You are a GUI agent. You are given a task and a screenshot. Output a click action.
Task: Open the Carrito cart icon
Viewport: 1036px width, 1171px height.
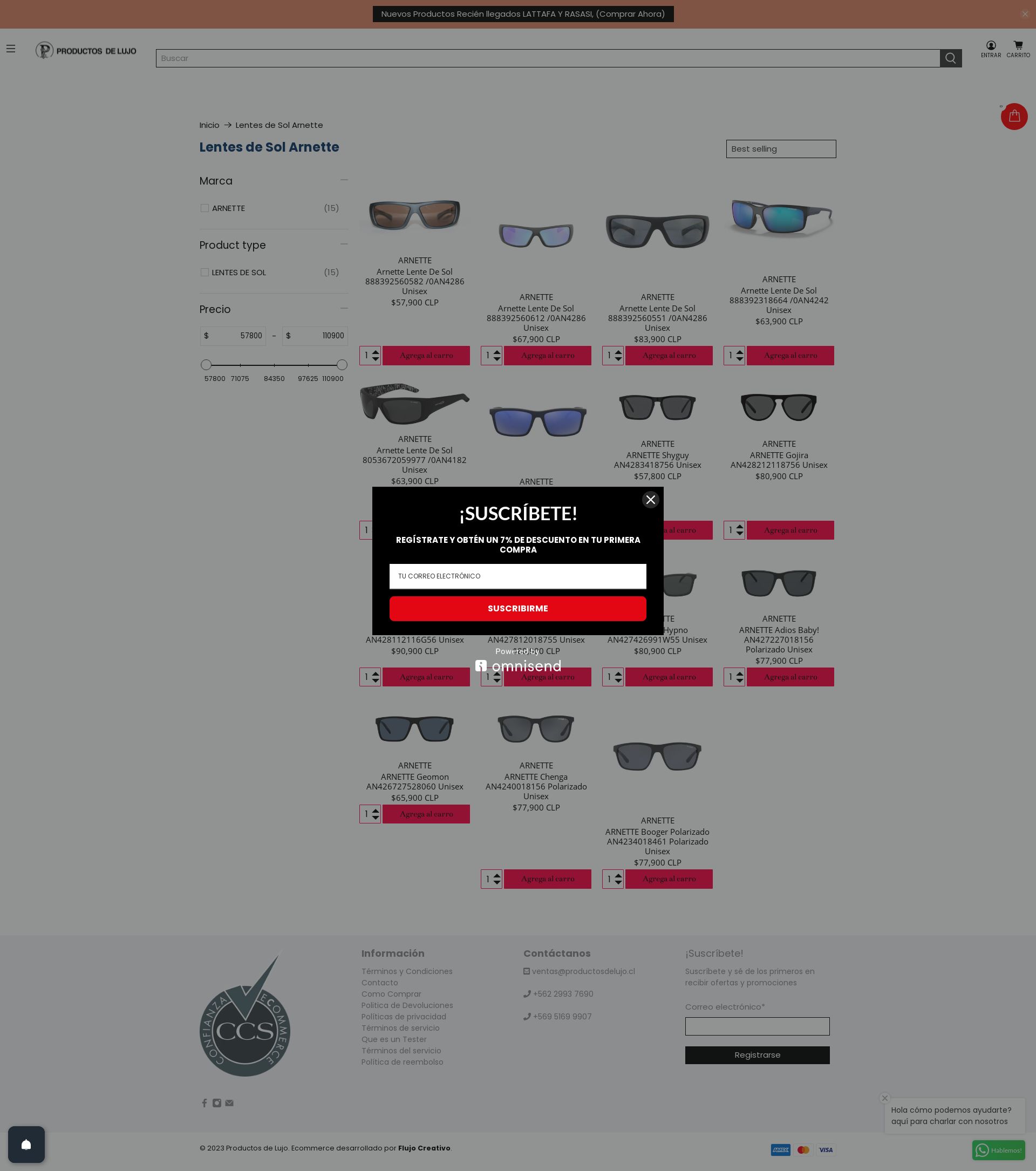1018,49
